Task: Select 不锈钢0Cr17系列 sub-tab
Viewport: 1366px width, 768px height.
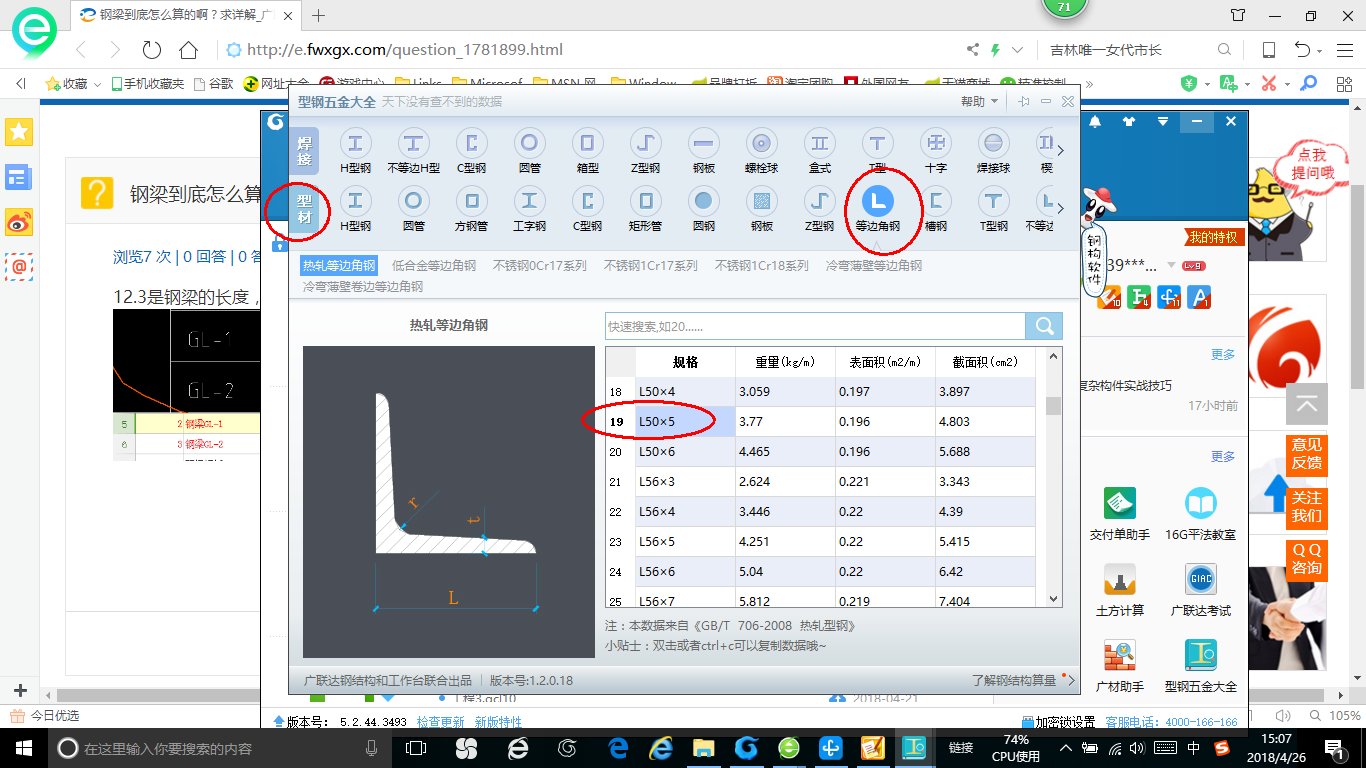Action: pos(539,266)
